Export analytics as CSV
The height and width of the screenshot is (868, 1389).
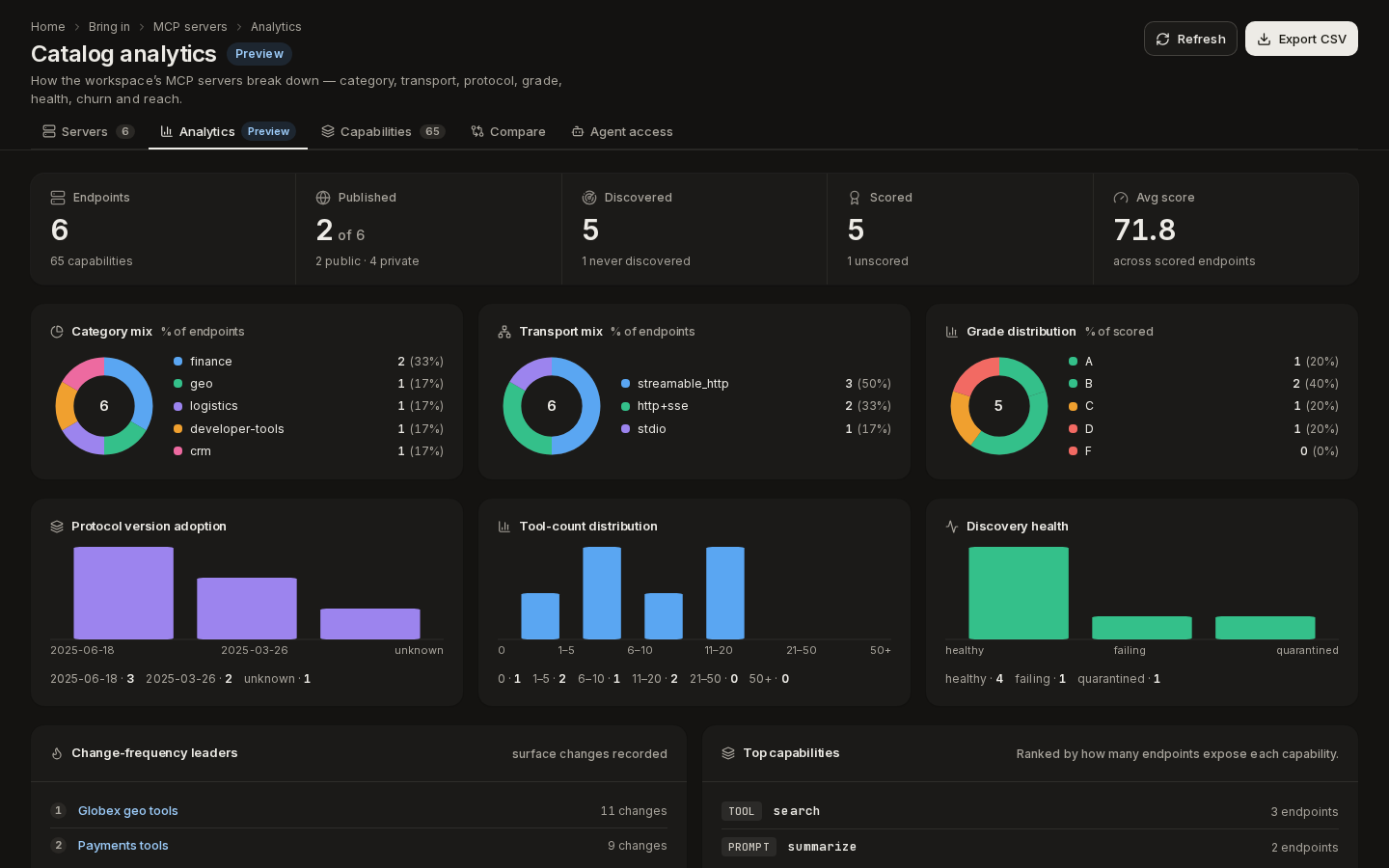pyautogui.click(x=1301, y=39)
